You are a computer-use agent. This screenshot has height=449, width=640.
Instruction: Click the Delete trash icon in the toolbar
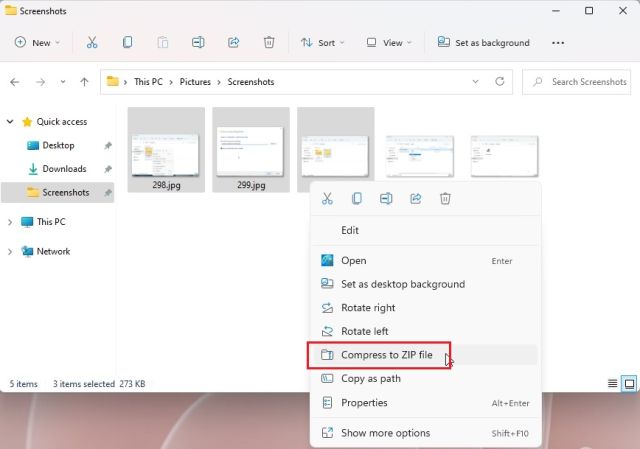[x=268, y=43]
